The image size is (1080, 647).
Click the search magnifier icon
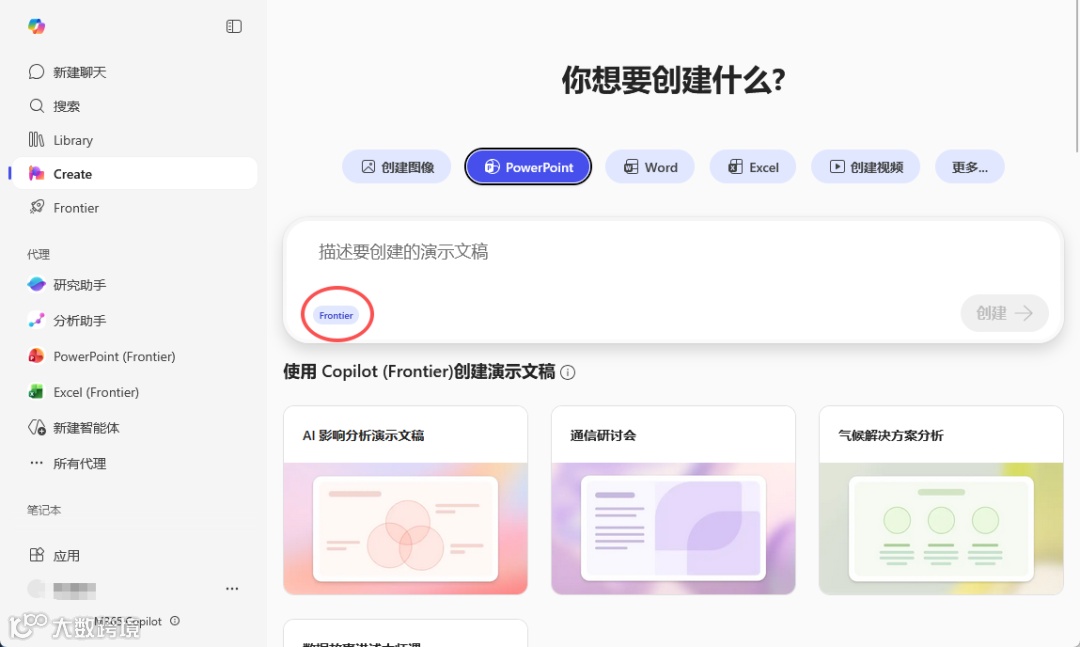pyautogui.click(x=37, y=105)
